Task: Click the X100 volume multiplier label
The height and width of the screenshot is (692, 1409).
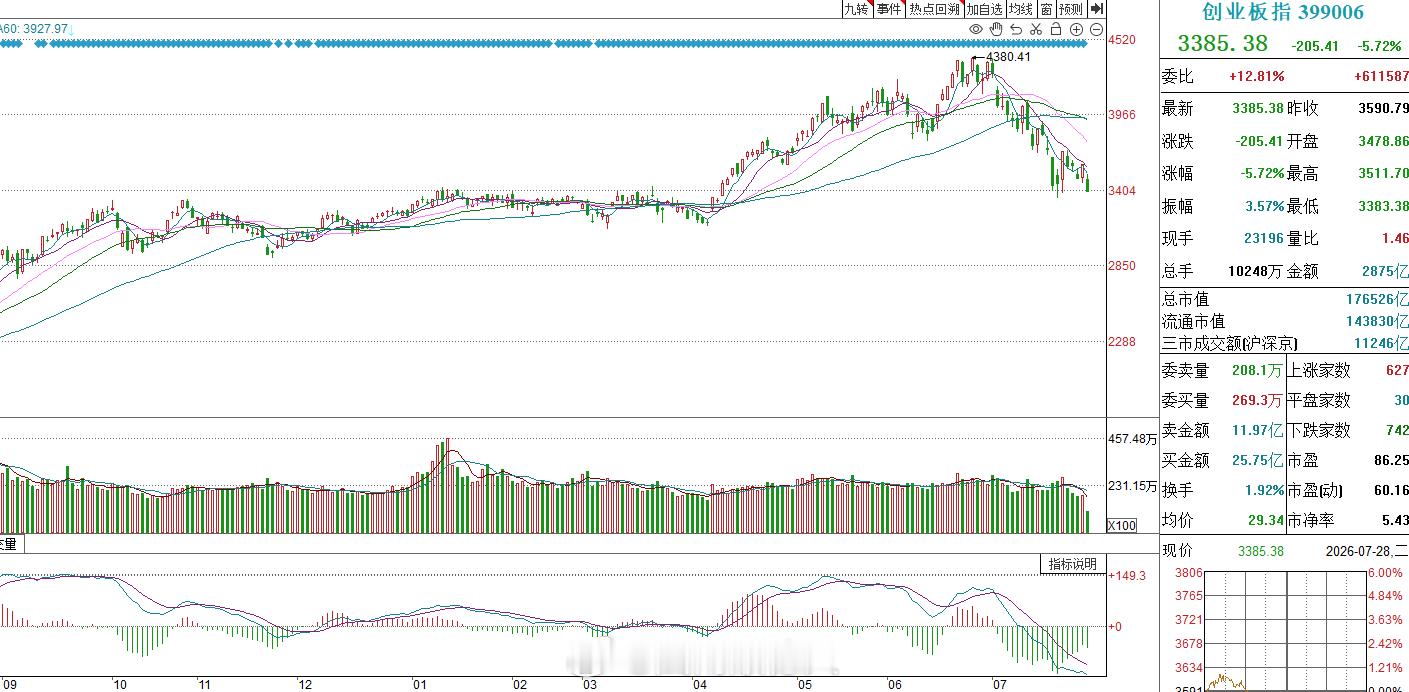Action: coord(1124,525)
